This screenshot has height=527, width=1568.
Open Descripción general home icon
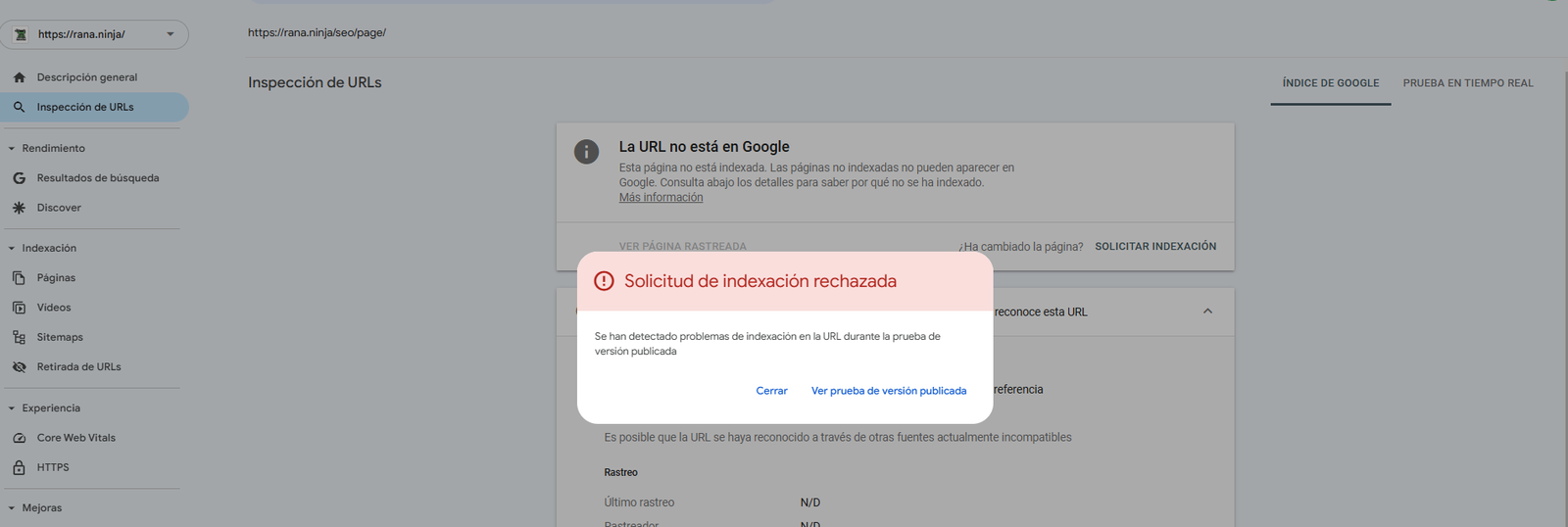pos(19,77)
